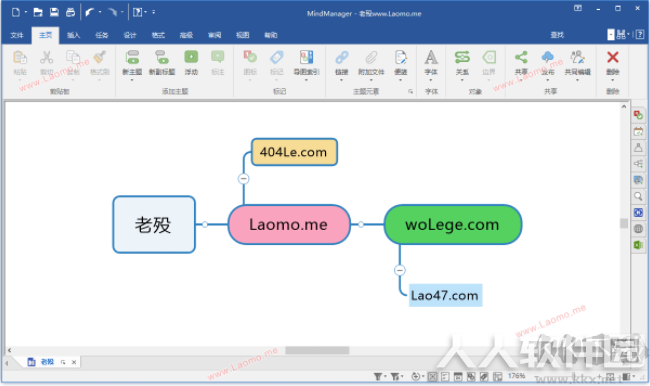
Task: Collapse the 404Le.com branch
Action: tap(244, 179)
